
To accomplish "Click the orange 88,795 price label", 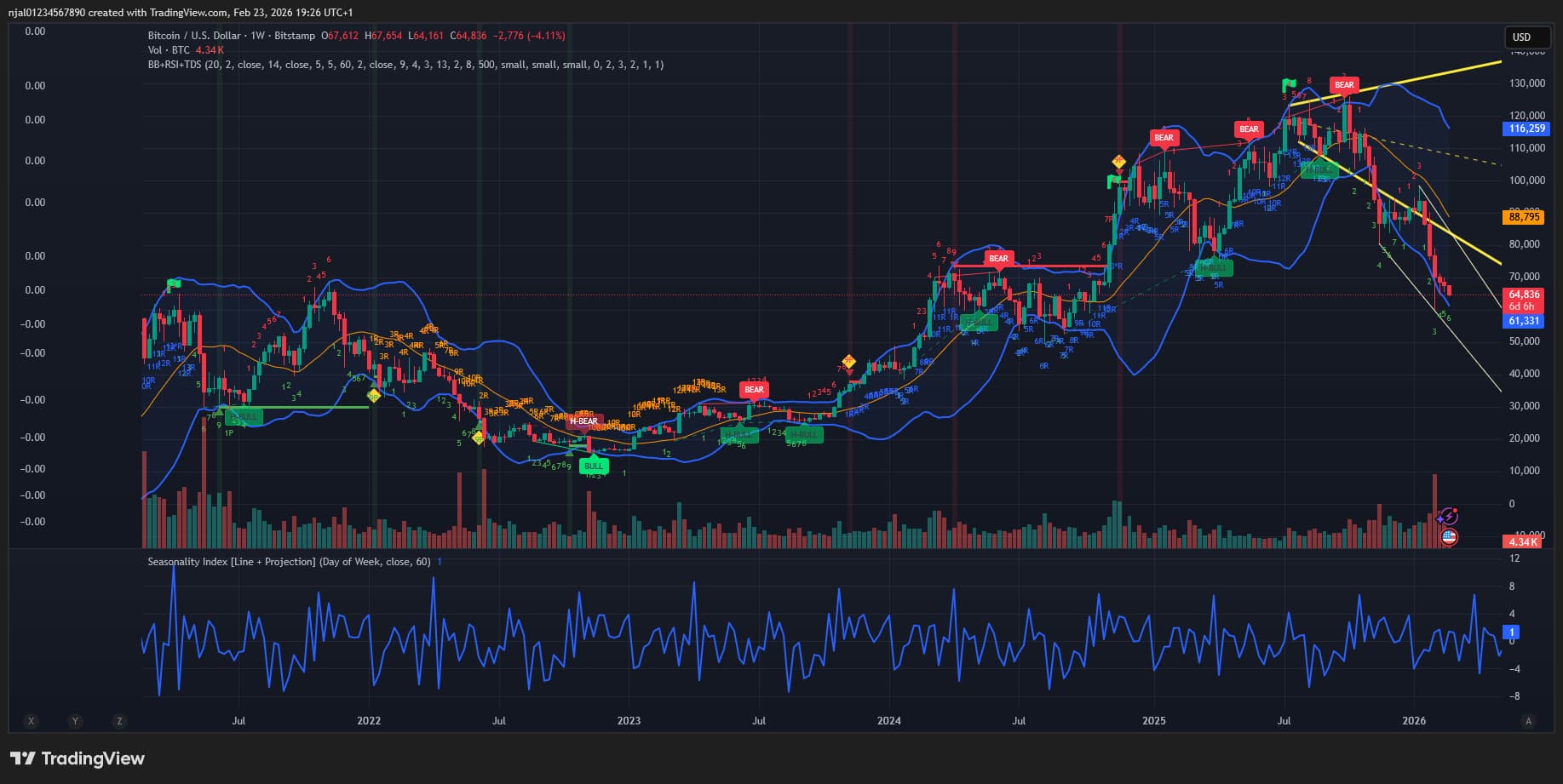I will [x=1524, y=217].
